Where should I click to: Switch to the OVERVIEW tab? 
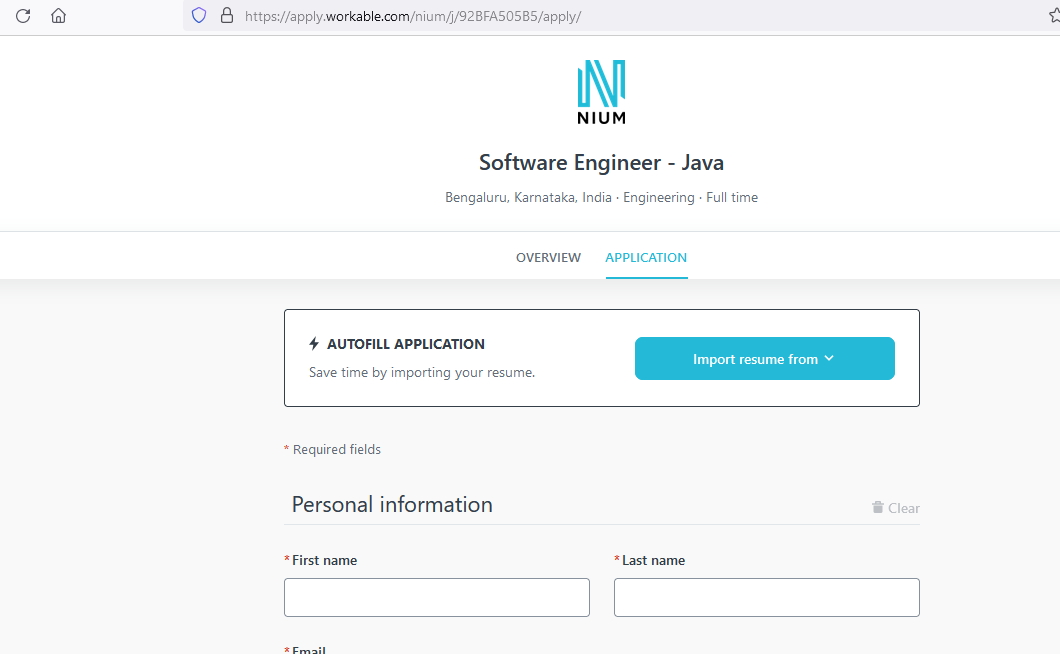(548, 258)
